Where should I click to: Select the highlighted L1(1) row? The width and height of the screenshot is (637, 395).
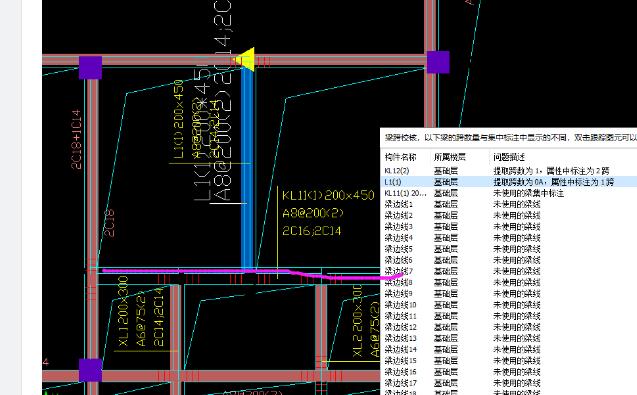[x=509, y=182]
